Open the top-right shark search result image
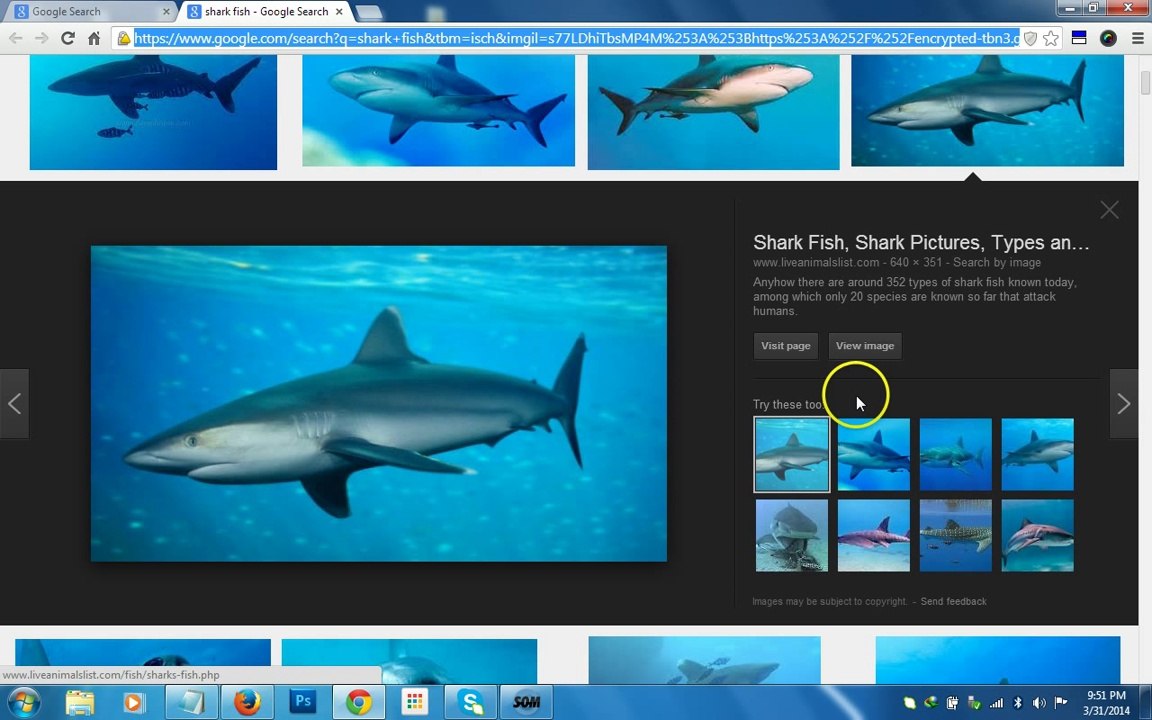1152x720 pixels. coord(987,111)
